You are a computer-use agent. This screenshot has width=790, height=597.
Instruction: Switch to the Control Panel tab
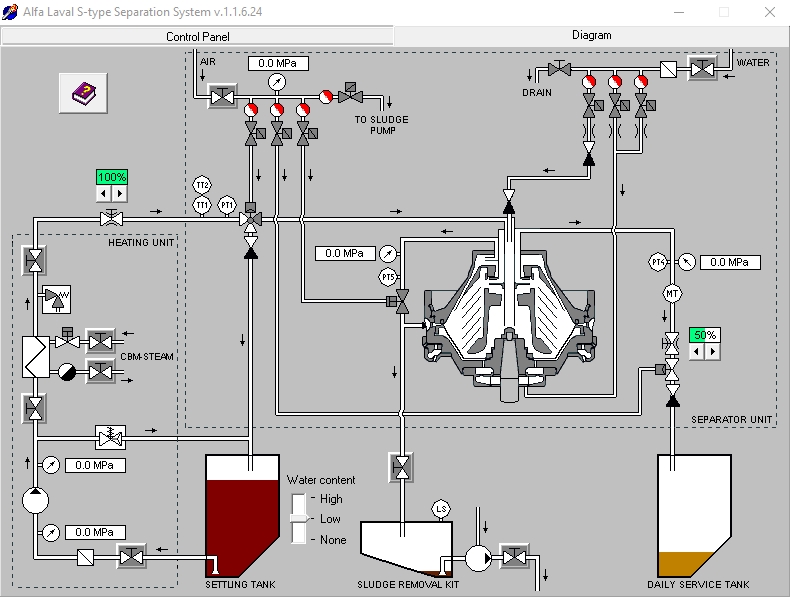[197, 37]
